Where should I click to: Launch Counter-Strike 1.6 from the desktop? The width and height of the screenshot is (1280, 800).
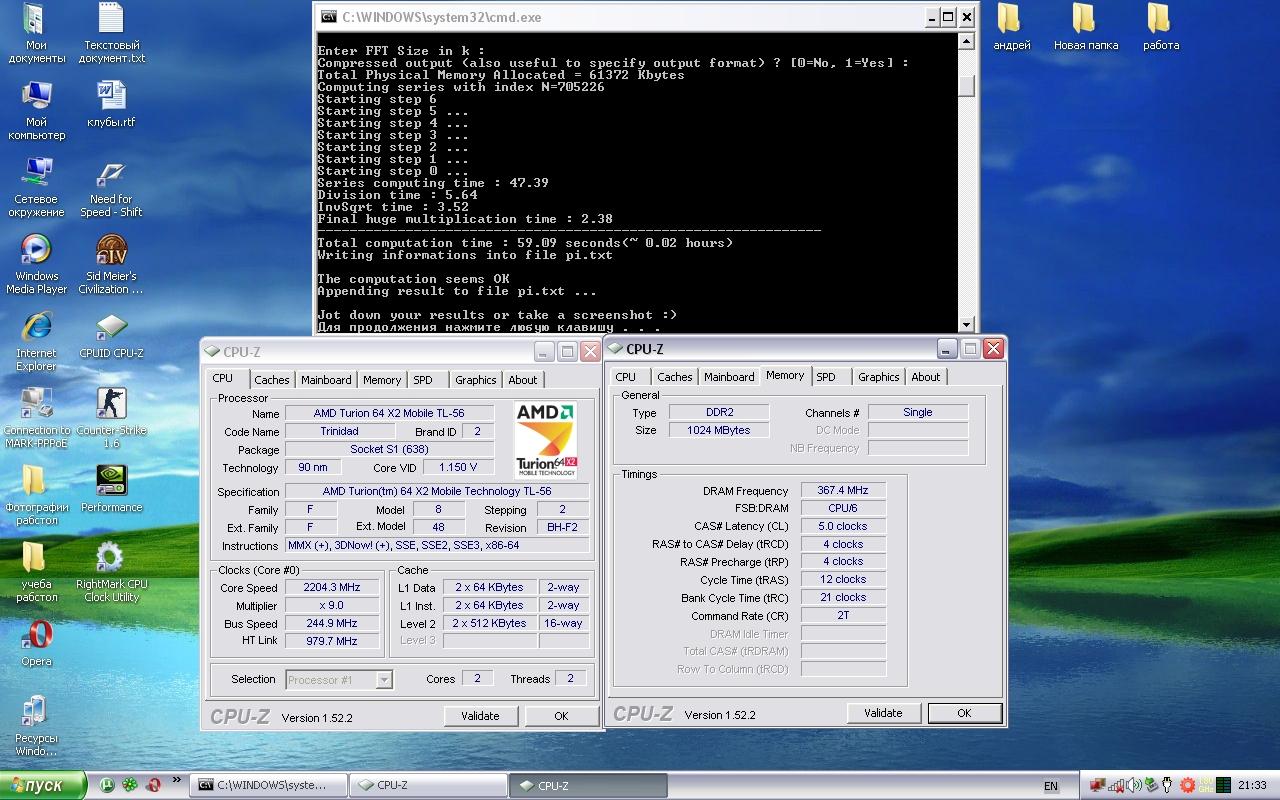click(x=111, y=415)
